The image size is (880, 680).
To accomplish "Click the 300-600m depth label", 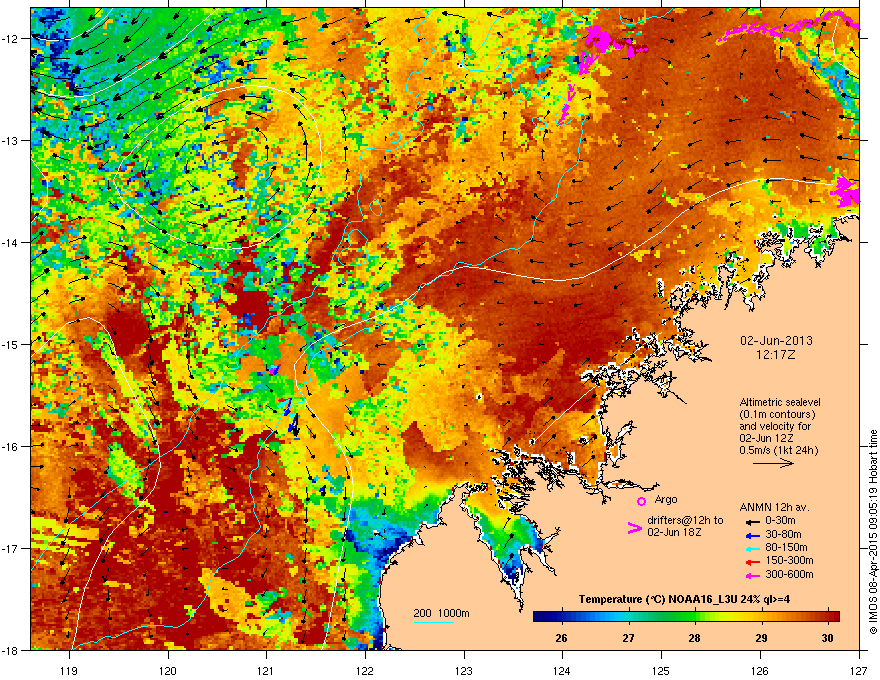I will click(789, 575).
